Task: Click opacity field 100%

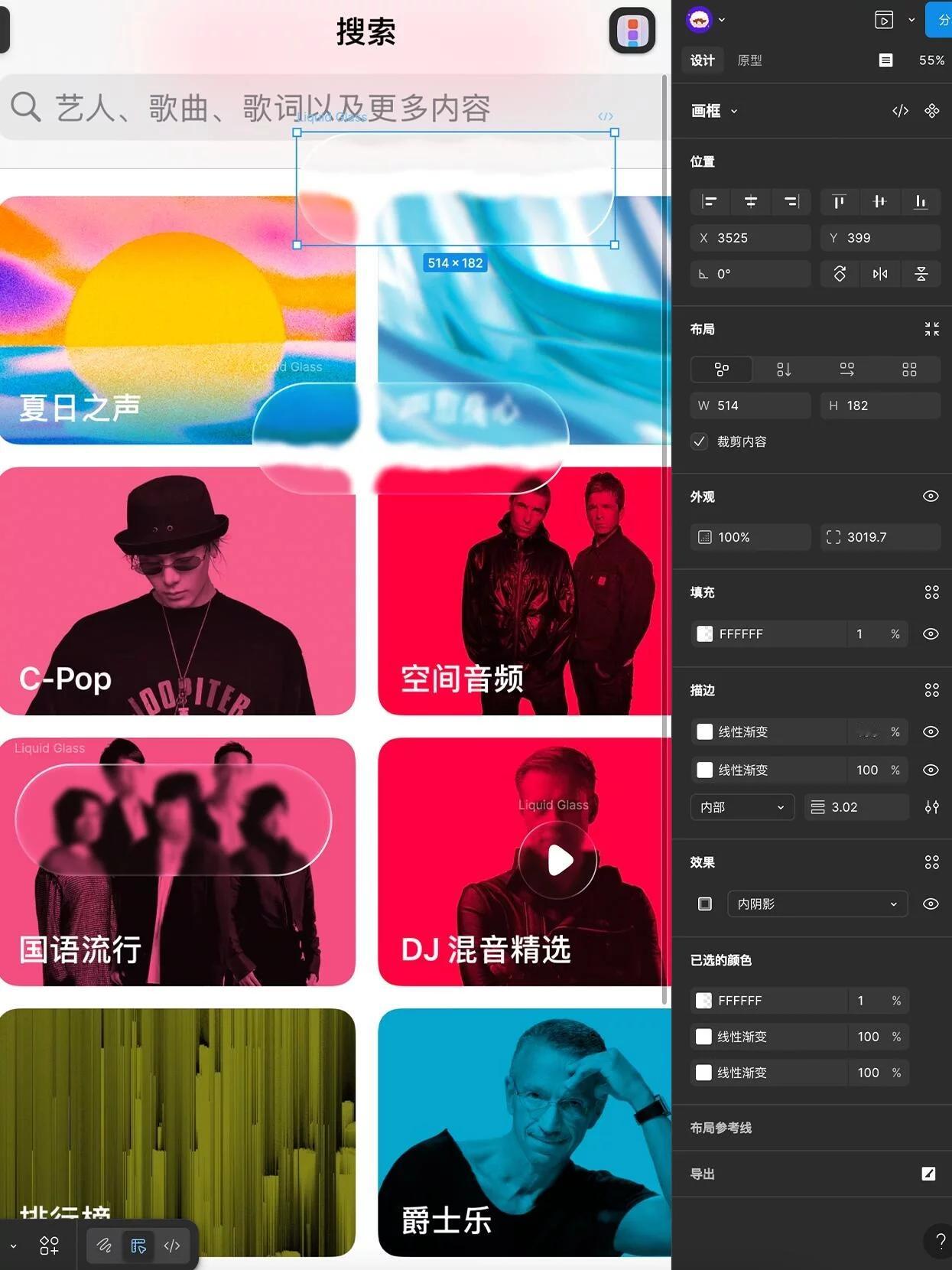Action: point(750,537)
